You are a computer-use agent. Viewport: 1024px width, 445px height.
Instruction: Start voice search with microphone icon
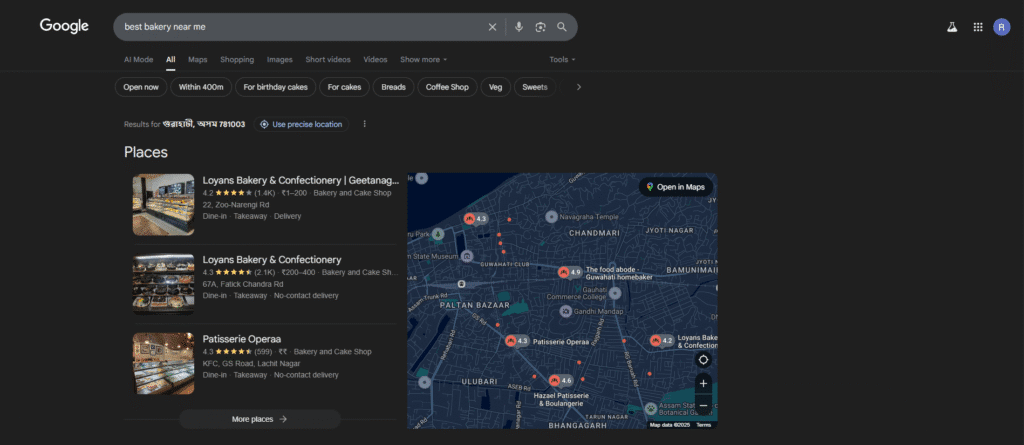[519, 27]
